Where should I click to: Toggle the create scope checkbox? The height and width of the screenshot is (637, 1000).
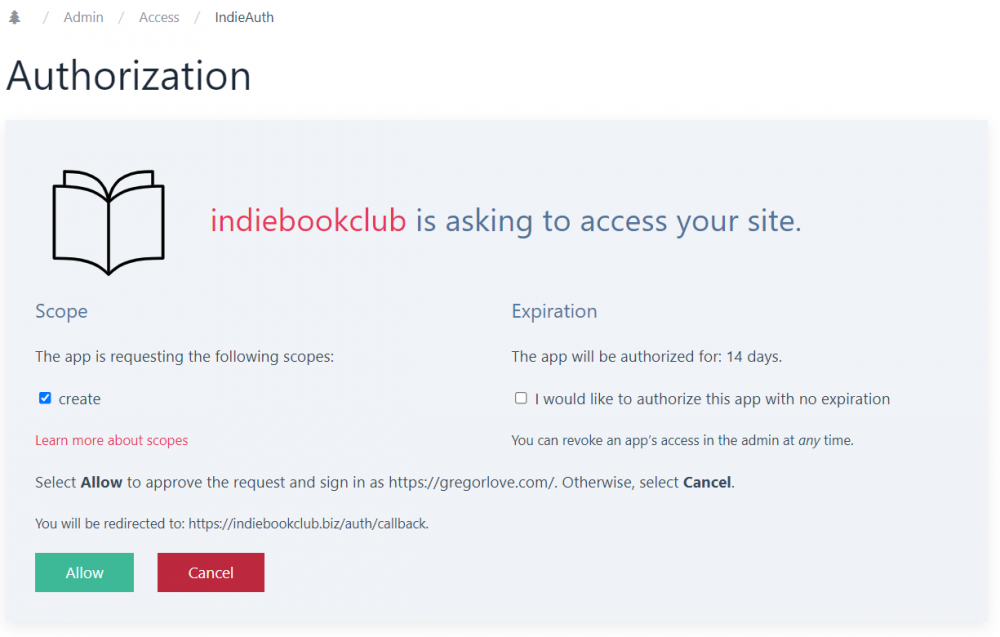coord(45,399)
